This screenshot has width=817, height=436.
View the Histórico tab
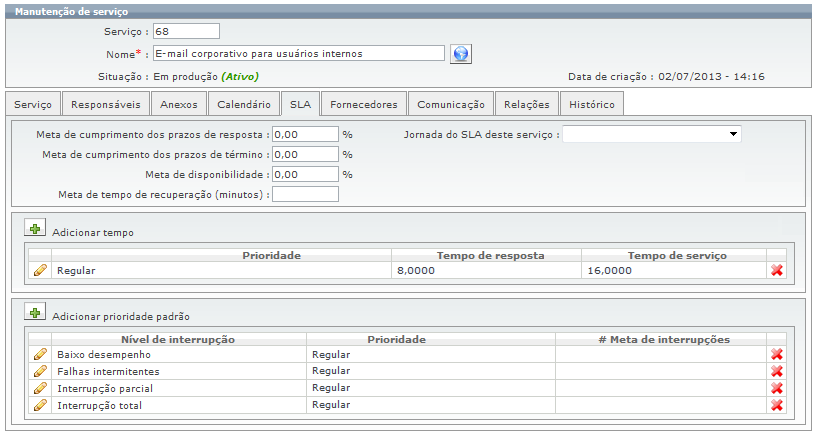pos(591,104)
